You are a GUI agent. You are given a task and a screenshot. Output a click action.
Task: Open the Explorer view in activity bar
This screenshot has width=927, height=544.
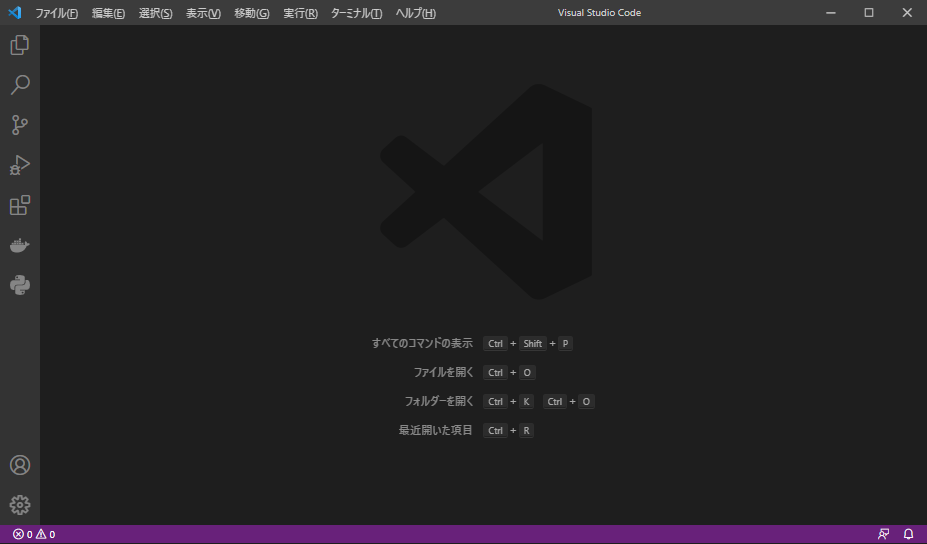coord(20,45)
